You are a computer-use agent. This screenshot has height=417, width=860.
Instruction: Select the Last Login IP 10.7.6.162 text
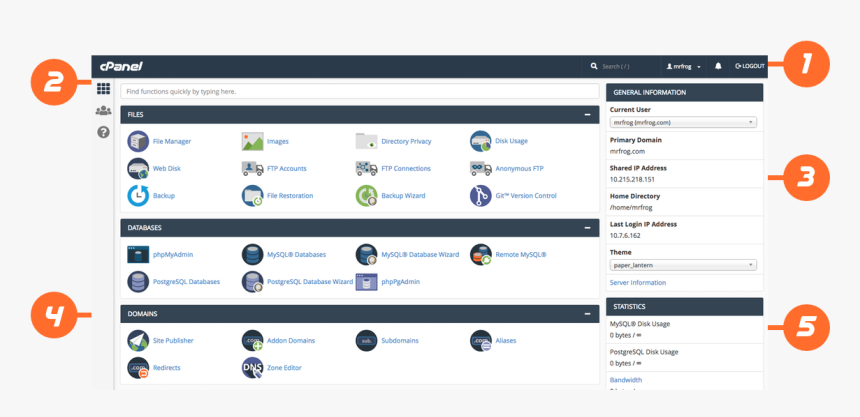[625, 235]
